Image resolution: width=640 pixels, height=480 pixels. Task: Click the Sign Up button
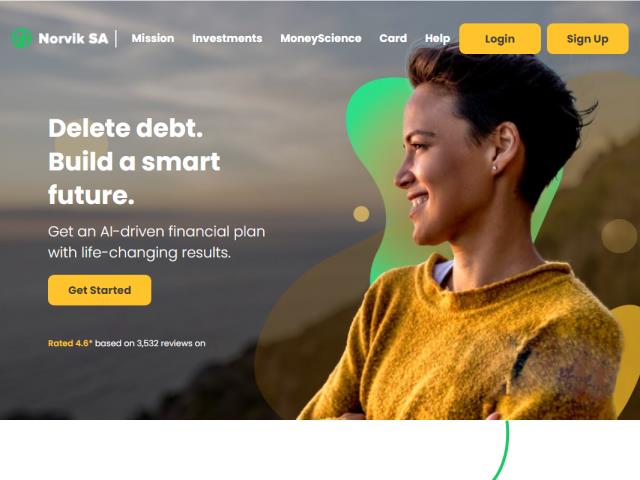click(x=587, y=39)
